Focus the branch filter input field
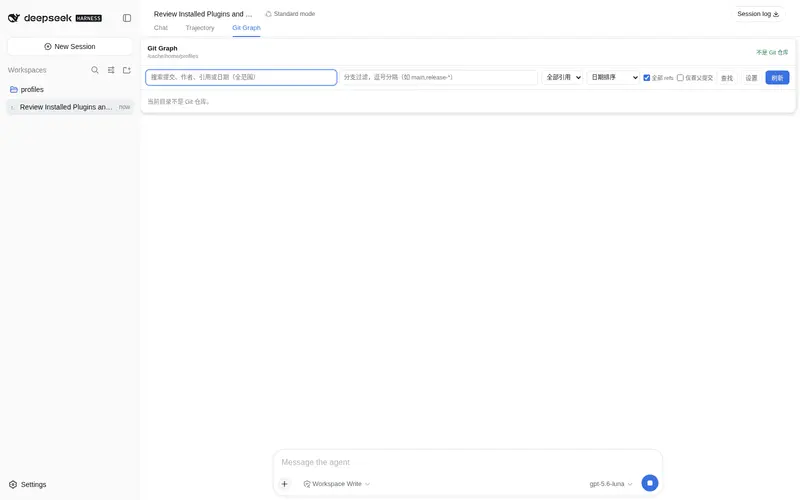 coord(438,77)
